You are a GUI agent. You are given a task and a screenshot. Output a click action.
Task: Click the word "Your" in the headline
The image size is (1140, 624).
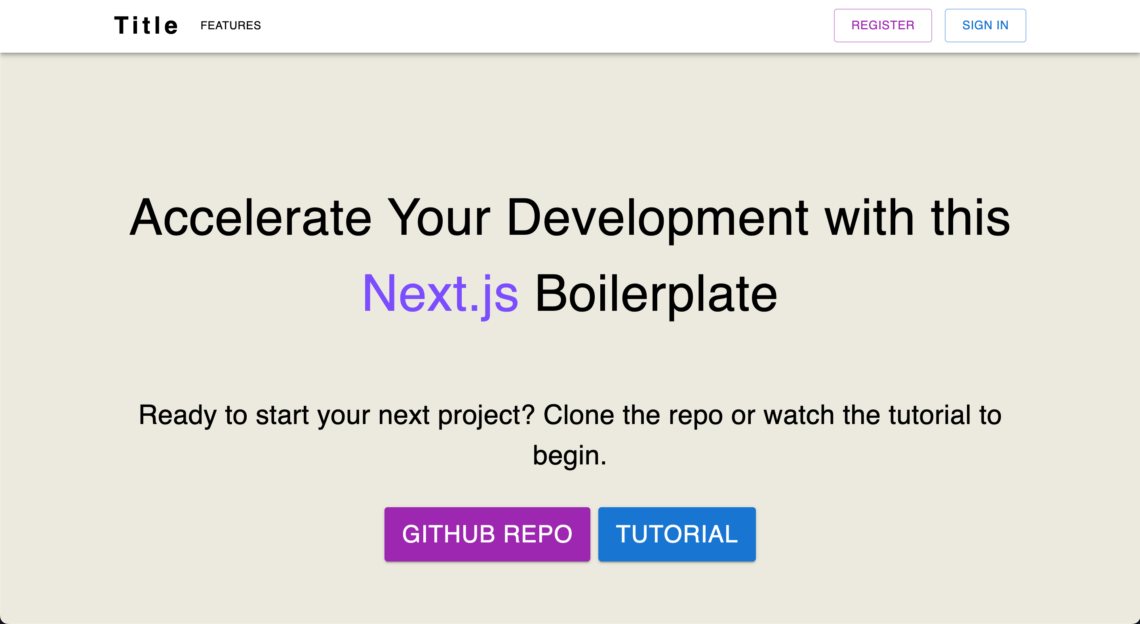[439, 218]
